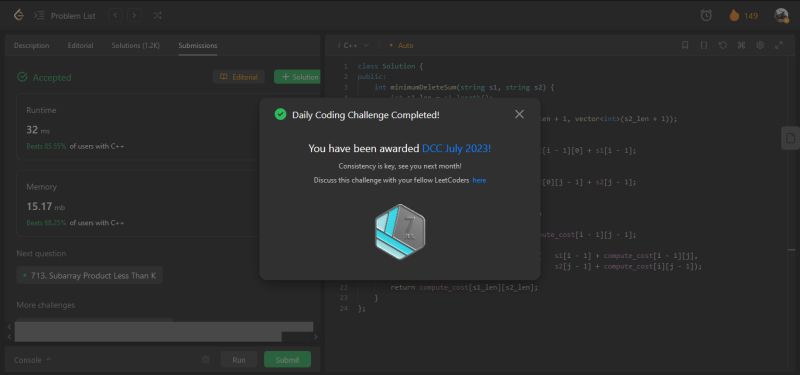Reset code with the revert icon

pos(722,45)
